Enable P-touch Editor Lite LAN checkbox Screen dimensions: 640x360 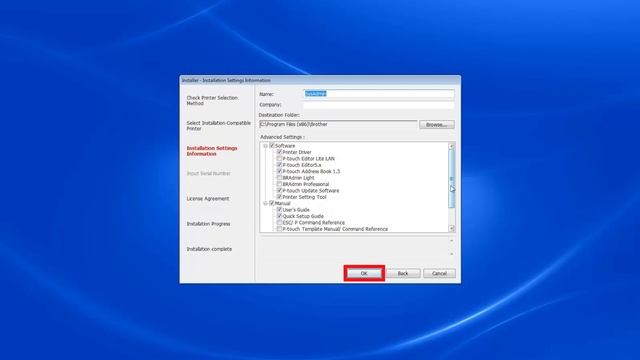coord(280,158)
